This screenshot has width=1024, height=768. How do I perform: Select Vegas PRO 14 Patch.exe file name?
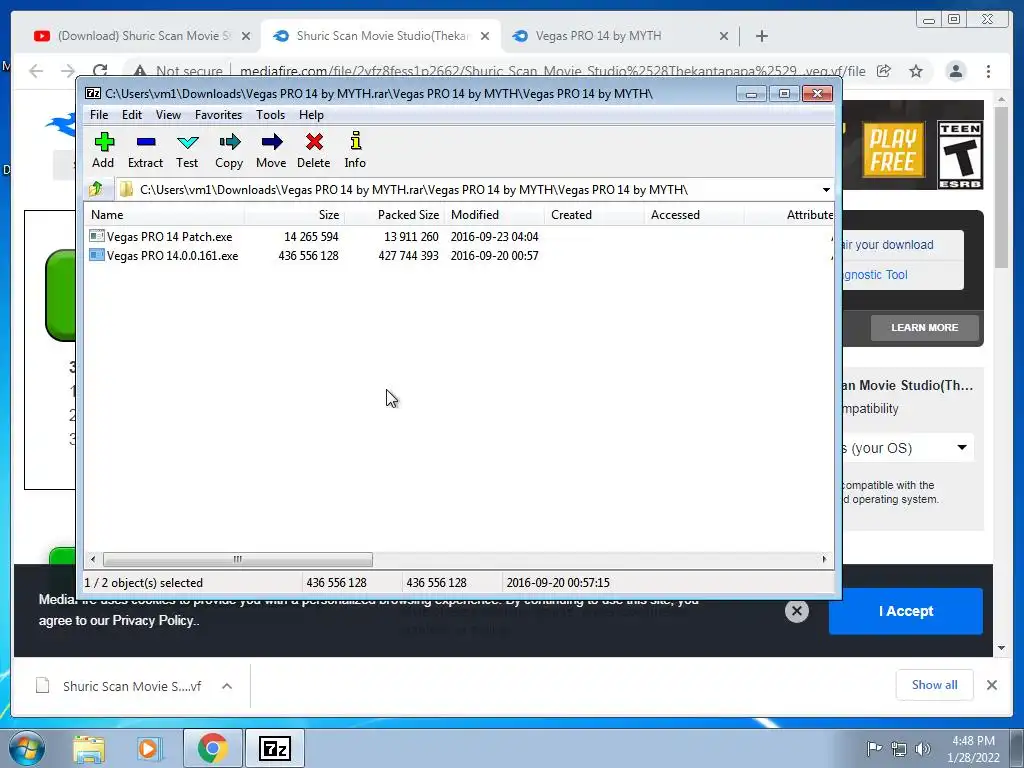(170, 236)
